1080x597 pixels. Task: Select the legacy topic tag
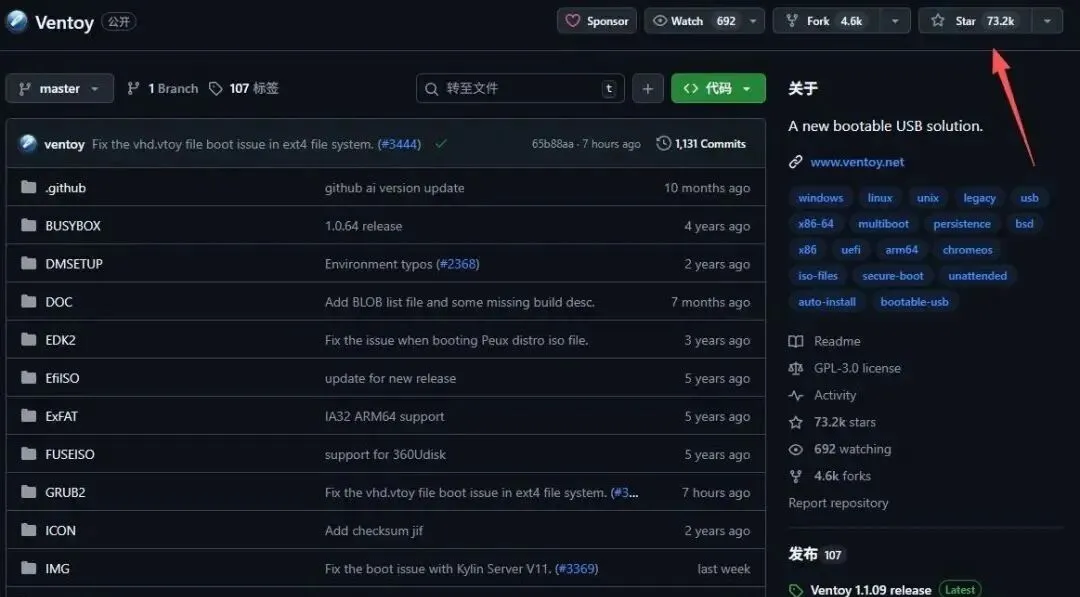pos(979,198)
